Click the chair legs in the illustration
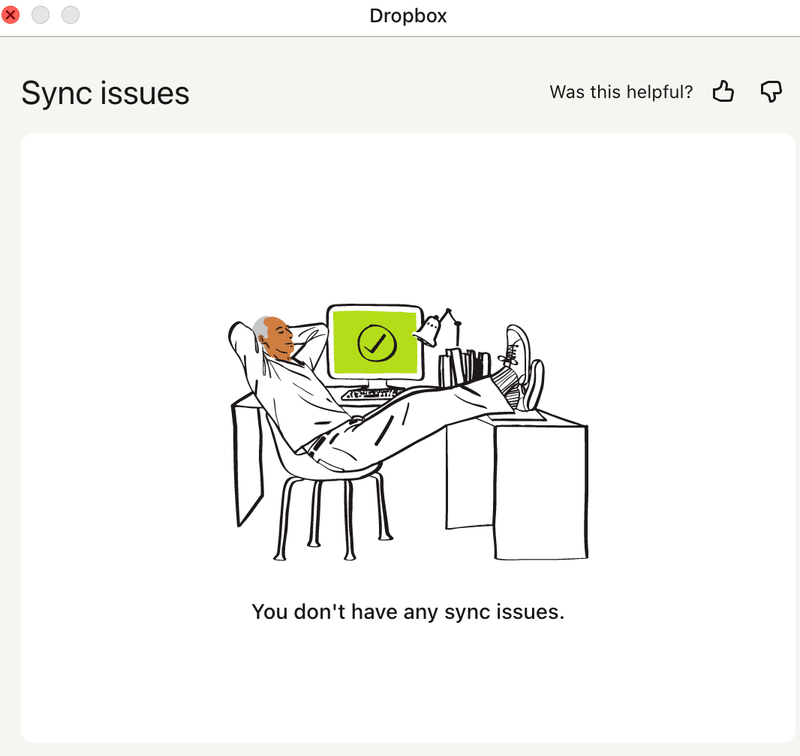The width and height of the screenshot is (800, 756). click(x=314, y=515)
